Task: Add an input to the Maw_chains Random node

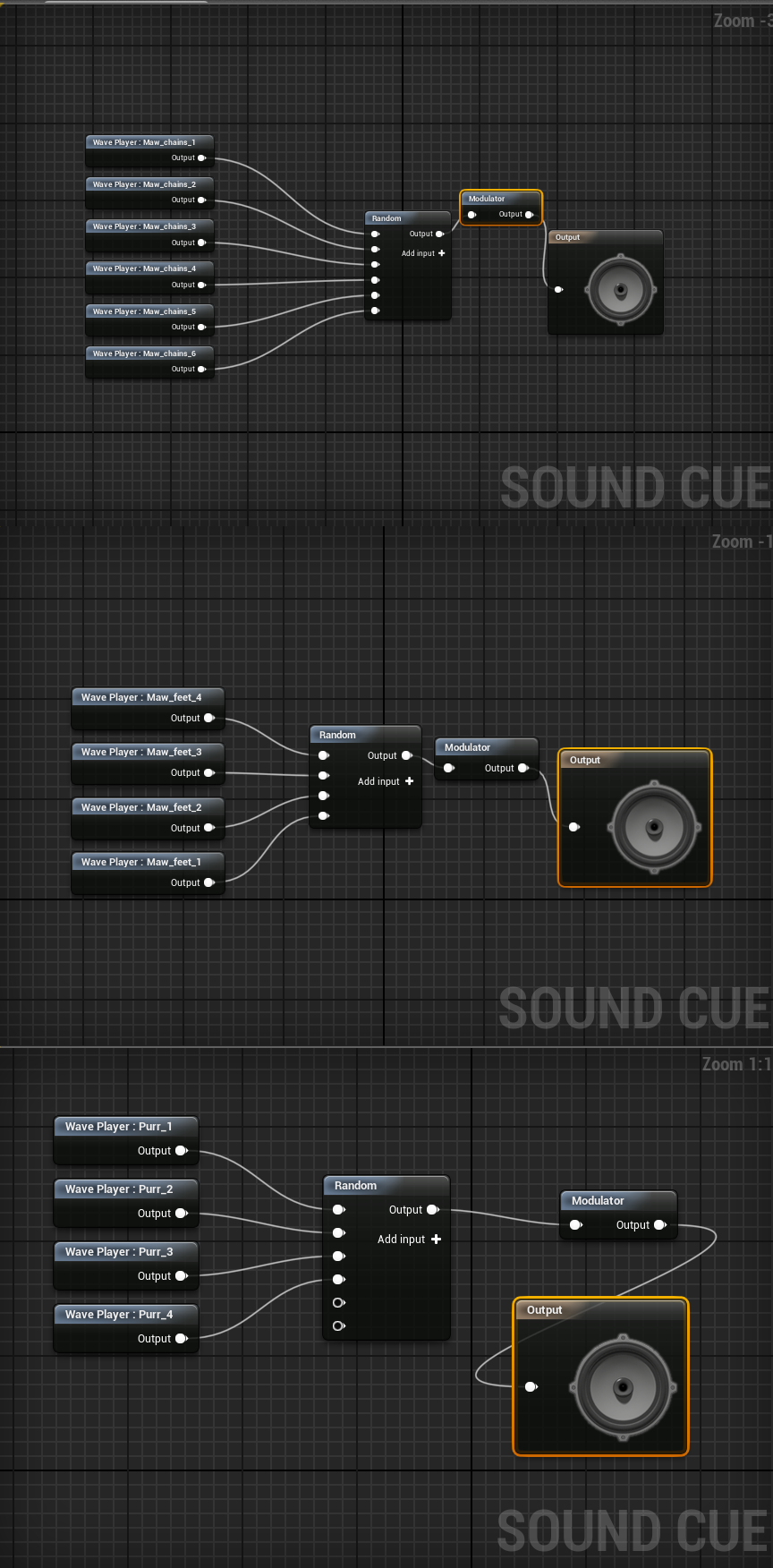Action: pos(441,253)
